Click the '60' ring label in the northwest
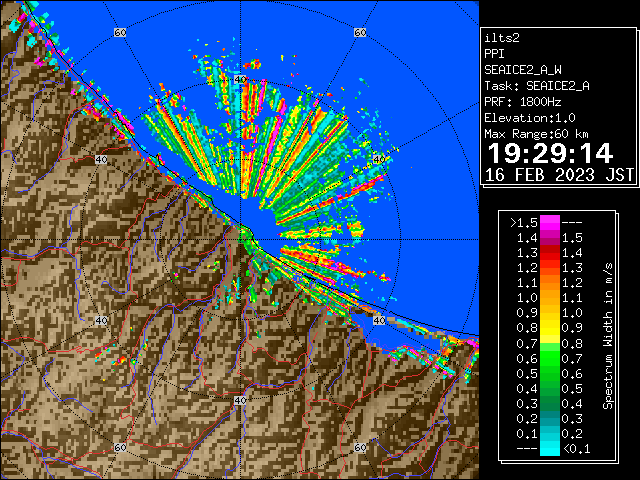Screen dimensions: 640x480 120,32
